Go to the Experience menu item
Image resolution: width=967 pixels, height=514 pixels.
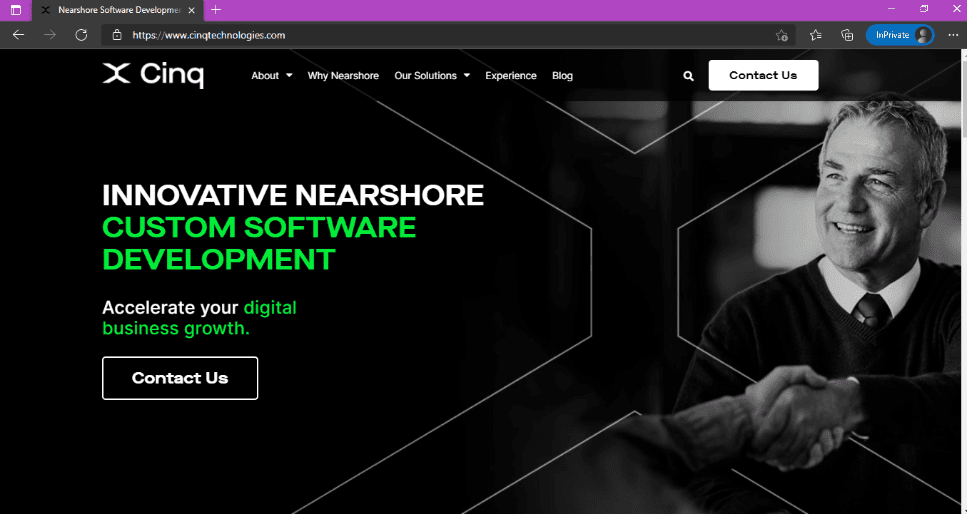tap(510, 76)
